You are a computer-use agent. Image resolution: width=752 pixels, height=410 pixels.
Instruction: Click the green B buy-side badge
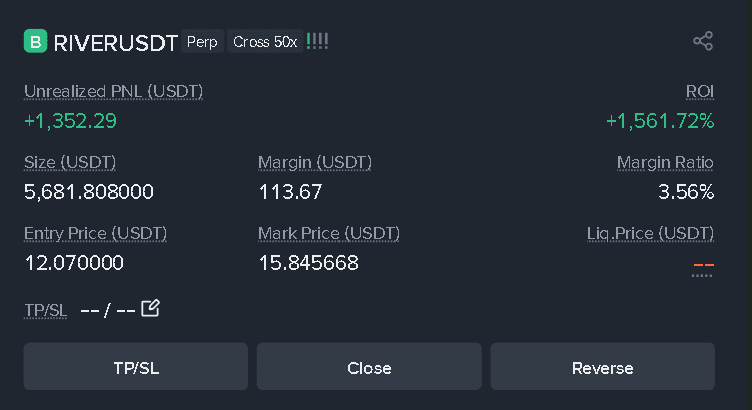[x=35, y=41]
